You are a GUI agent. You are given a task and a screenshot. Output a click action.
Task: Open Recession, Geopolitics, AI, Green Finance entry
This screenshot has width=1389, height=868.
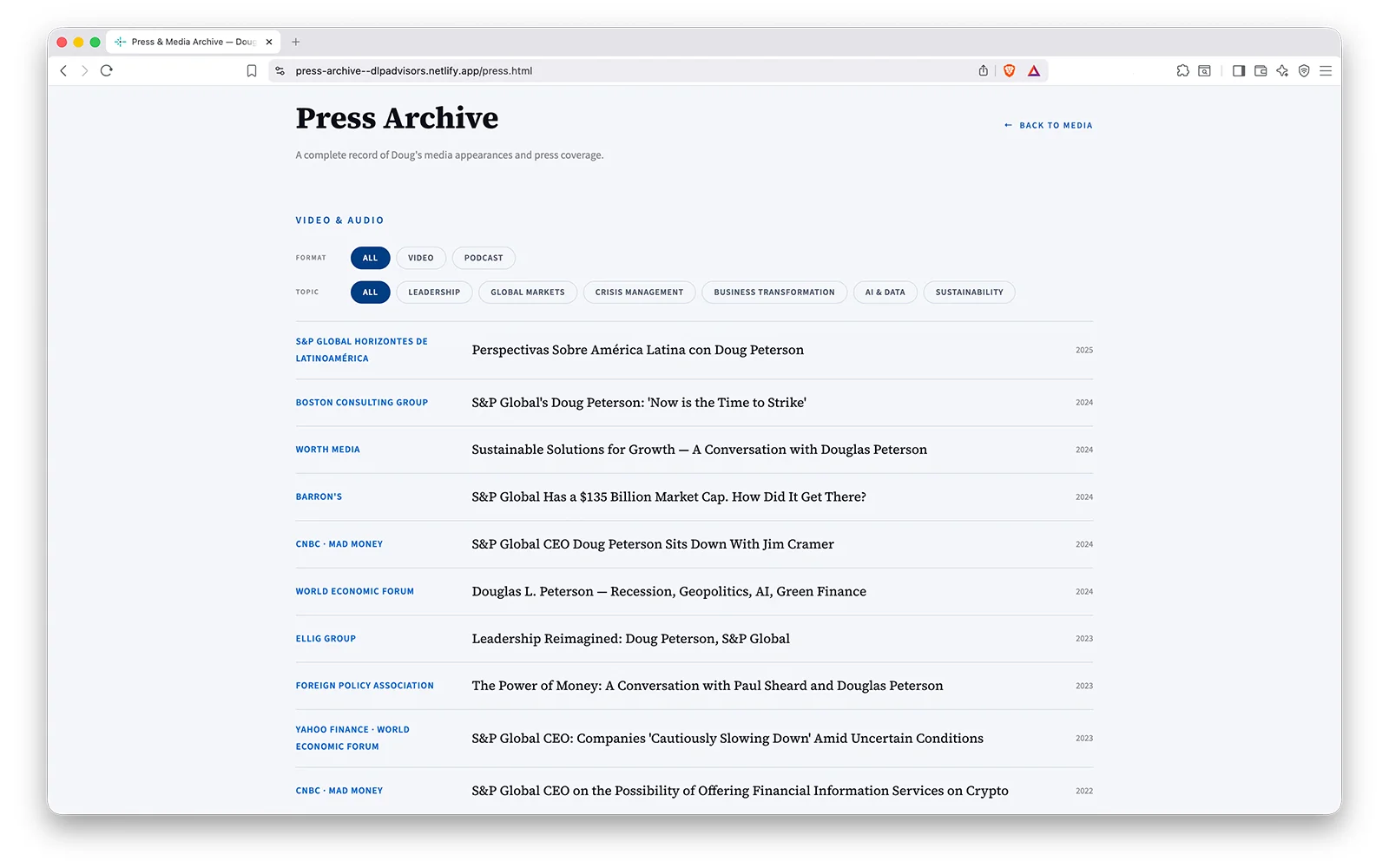(694, 591)
